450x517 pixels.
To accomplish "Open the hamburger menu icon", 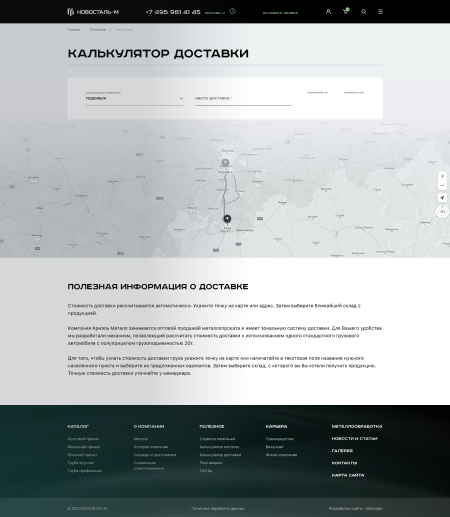I will click(380, 12).
